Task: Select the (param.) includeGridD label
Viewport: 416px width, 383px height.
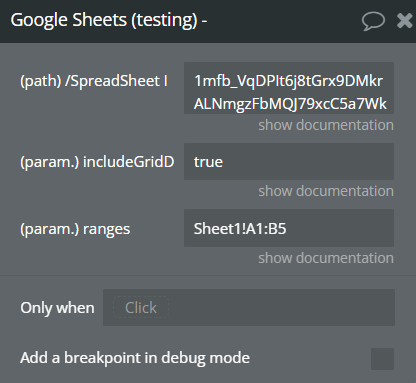Action: pos(97,162)
